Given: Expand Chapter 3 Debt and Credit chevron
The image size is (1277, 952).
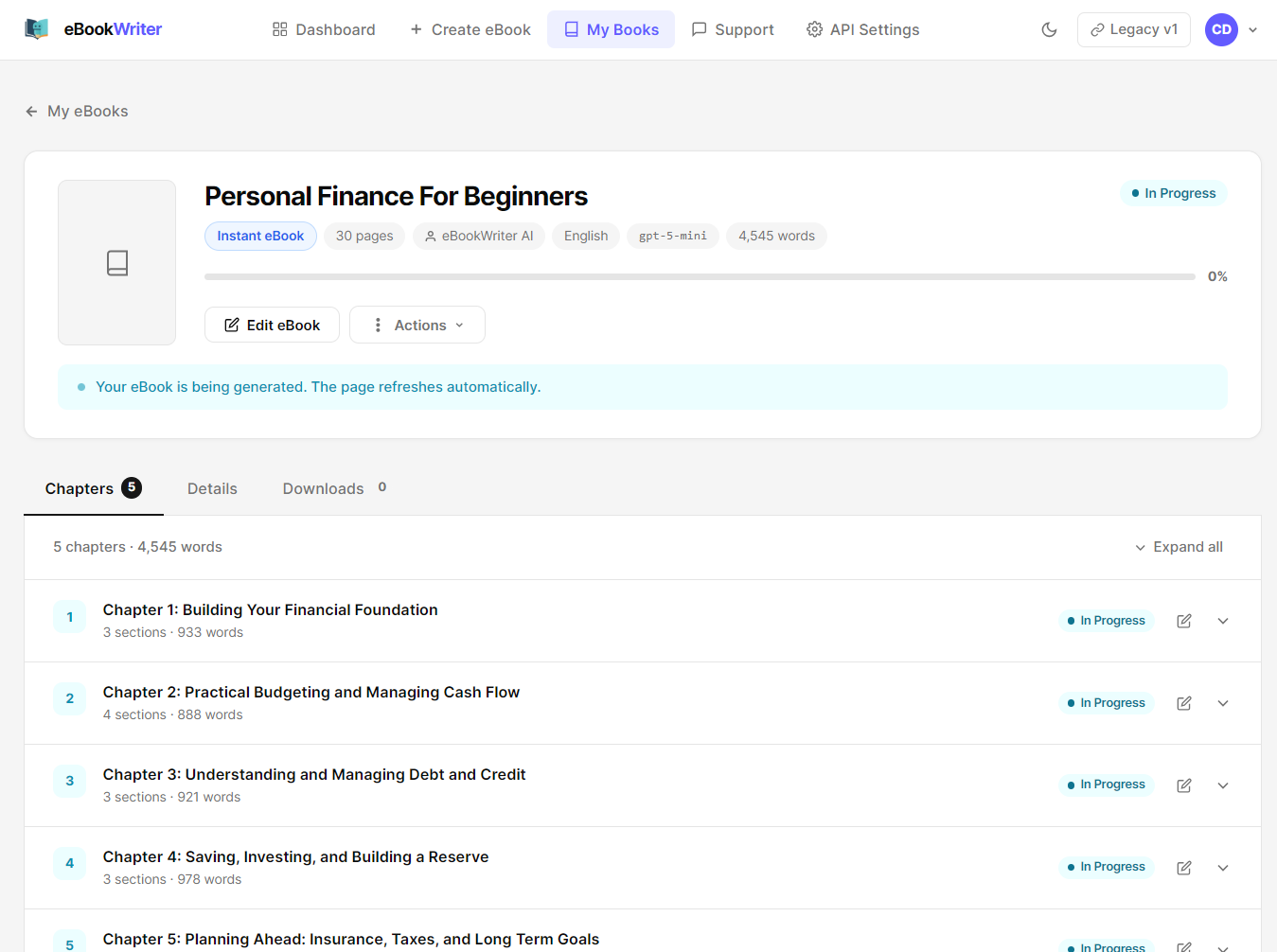Looking at the screenshot, I should [x=1223, y=785].
